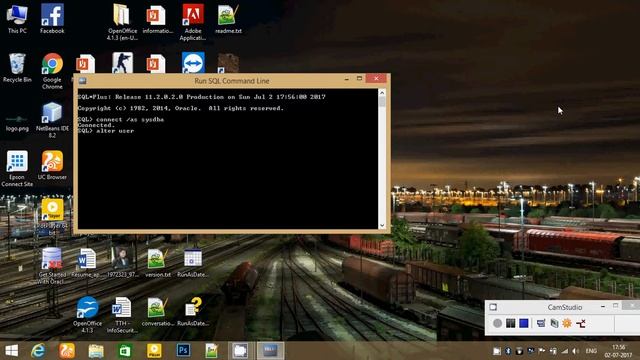Open the Windows Start button
The image size is (640, 360).
click(11, 351)
